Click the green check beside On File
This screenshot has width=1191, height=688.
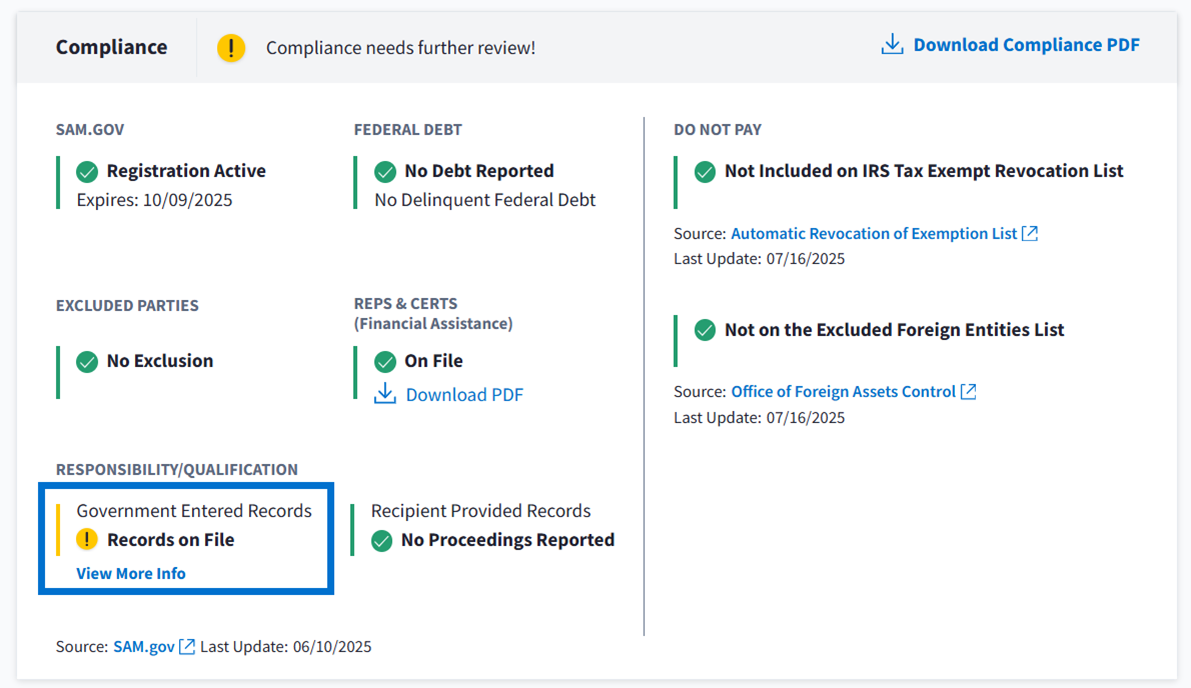[385, 361]
